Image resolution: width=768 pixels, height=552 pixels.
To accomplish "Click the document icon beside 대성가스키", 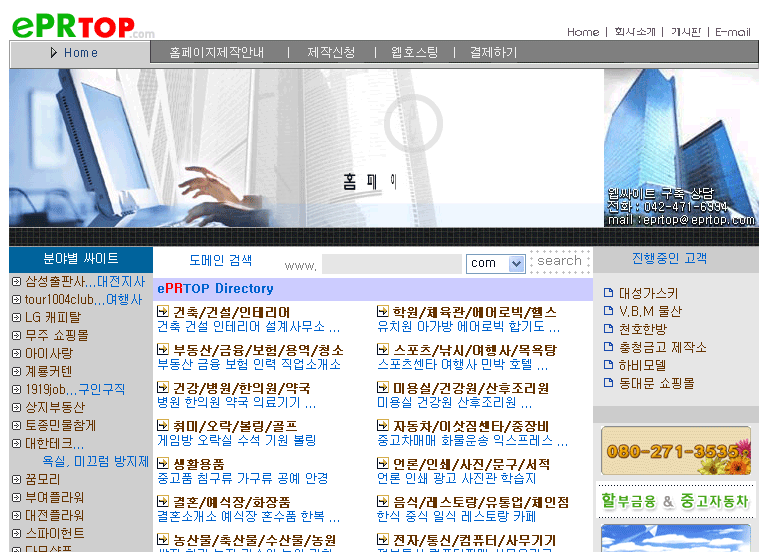I will pyautogui.click(x=608, y=293).
